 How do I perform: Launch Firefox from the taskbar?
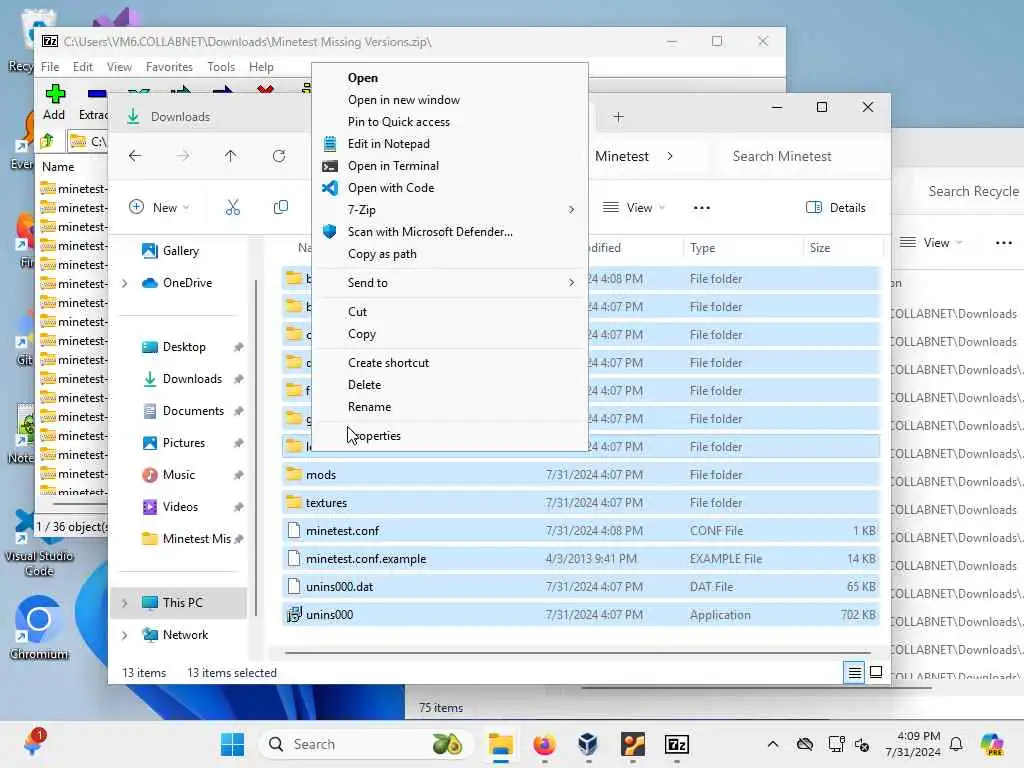[545, 744]
